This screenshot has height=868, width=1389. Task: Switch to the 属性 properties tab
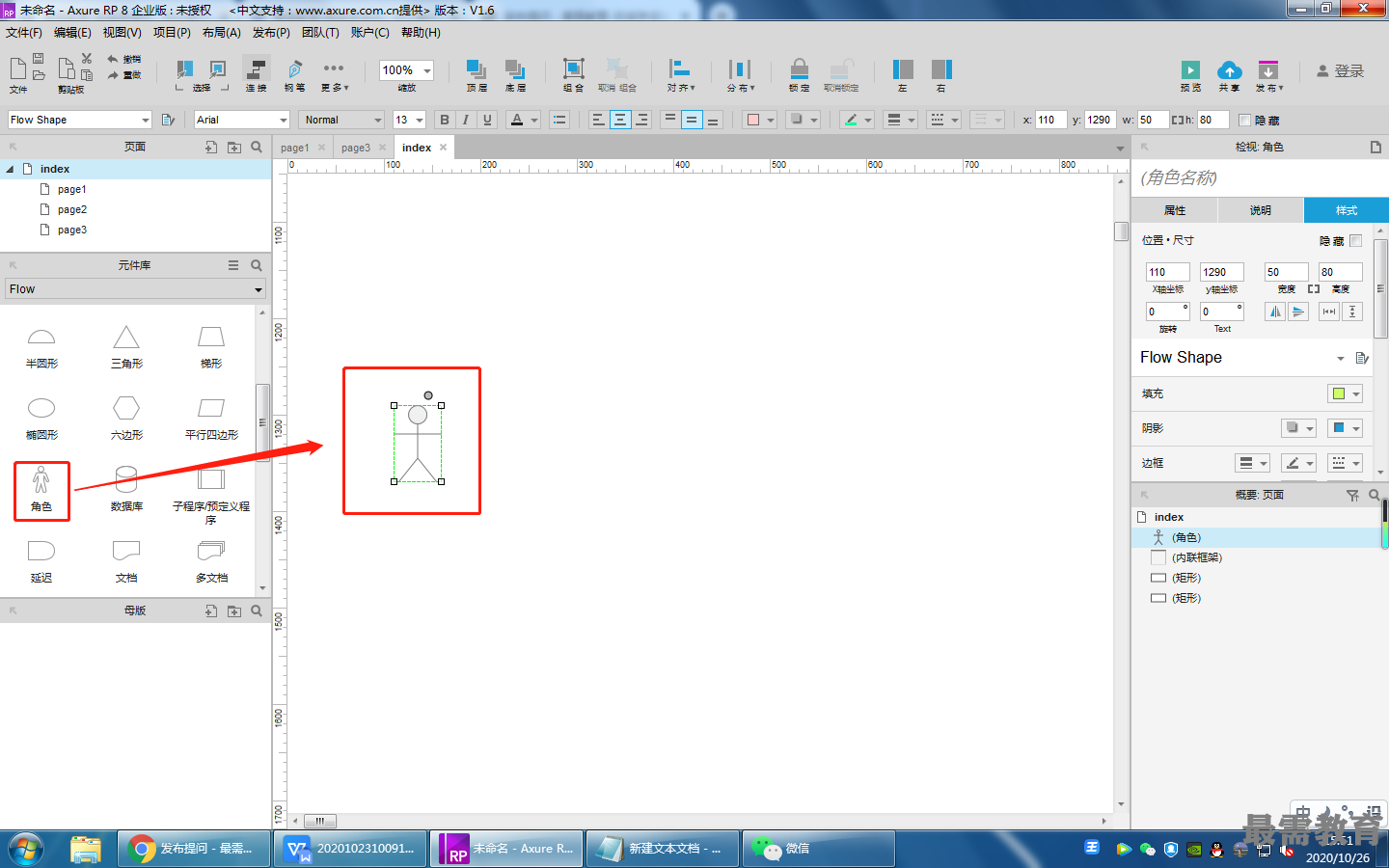1175,210
